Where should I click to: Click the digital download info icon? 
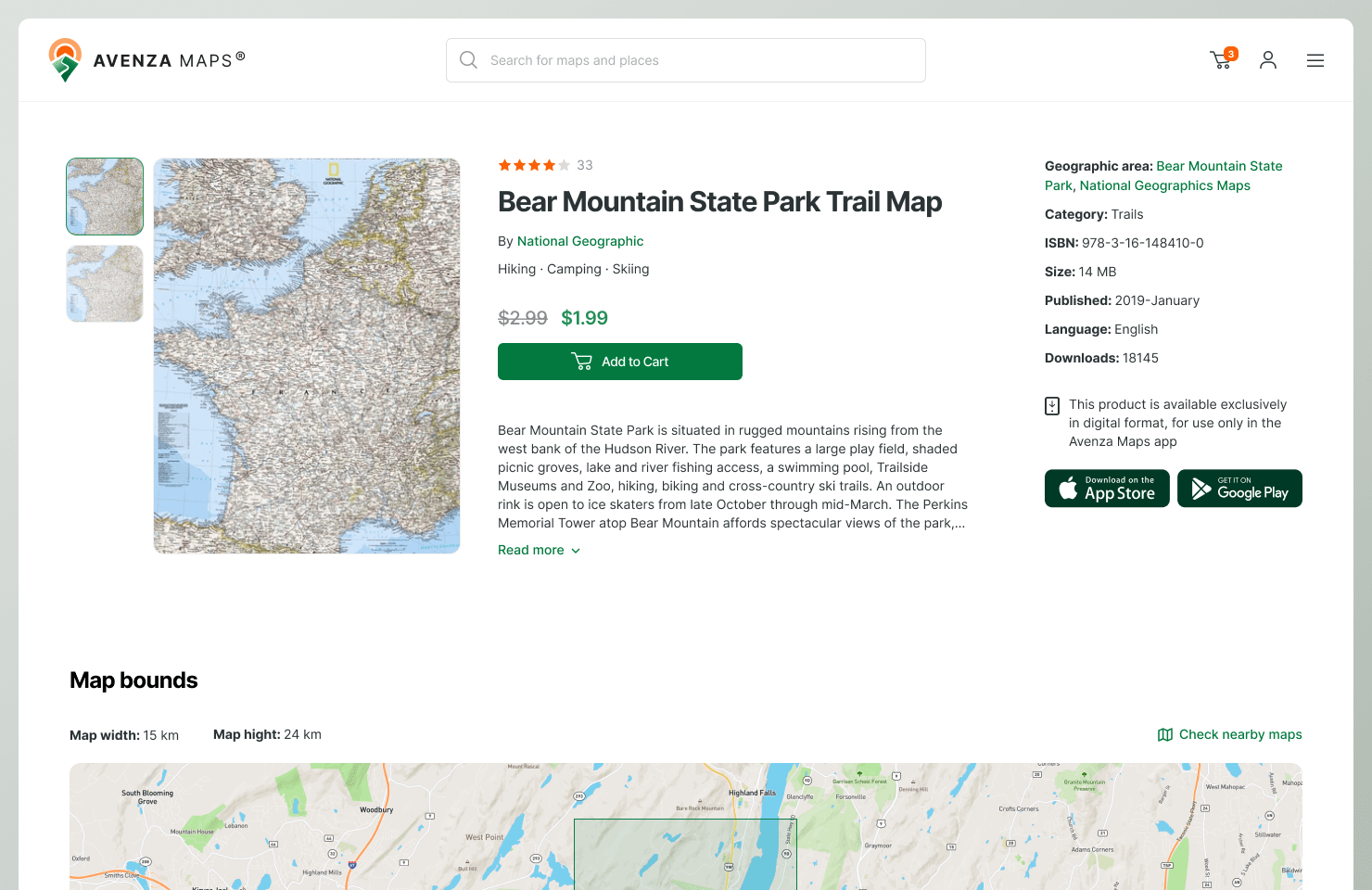[1052, 406]
